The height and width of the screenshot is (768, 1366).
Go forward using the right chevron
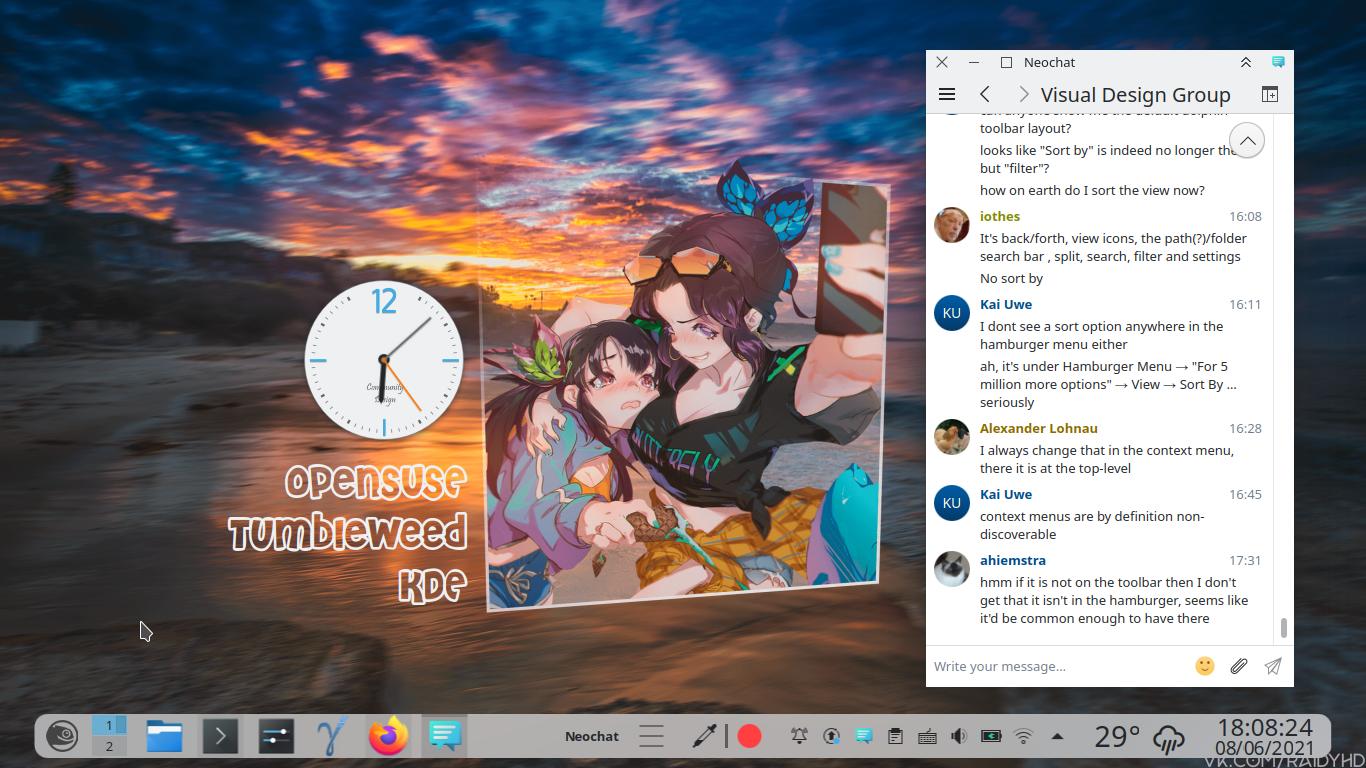(x=1023, y=94)
